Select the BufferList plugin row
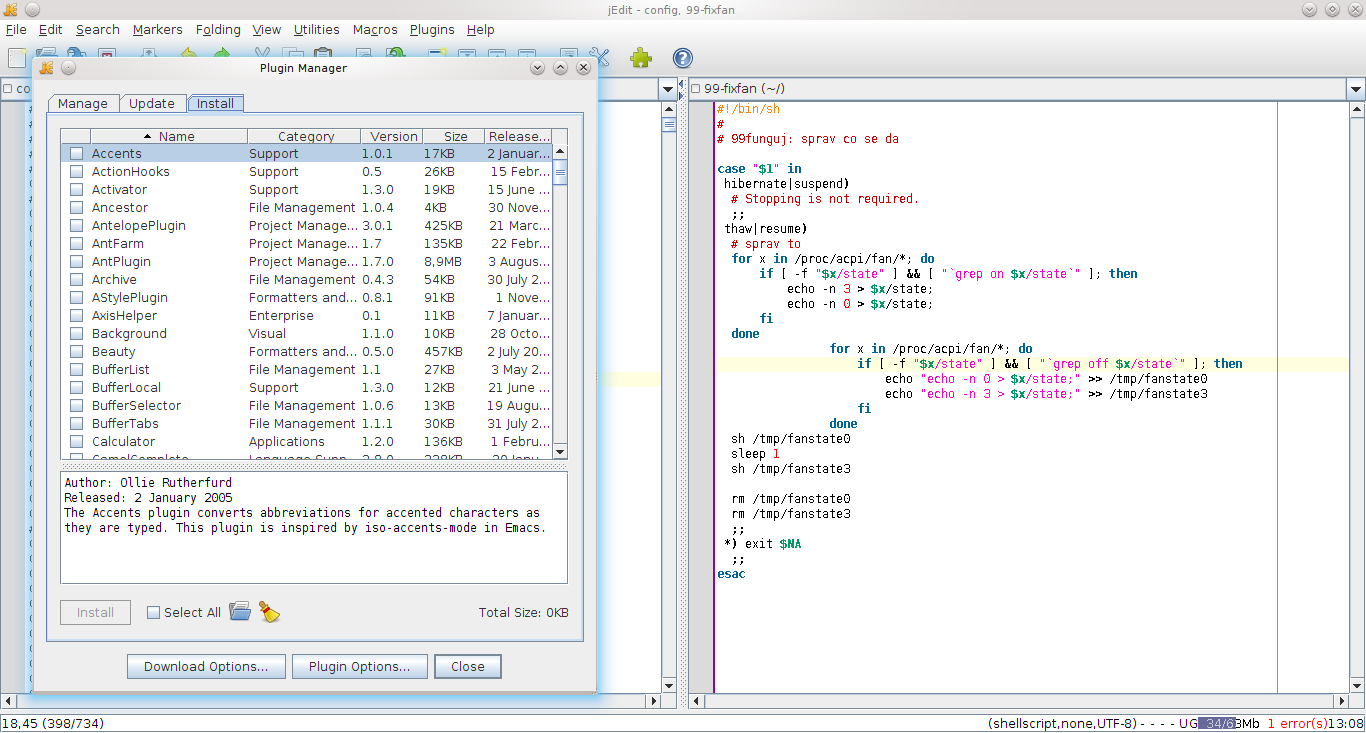 [307, 370]
